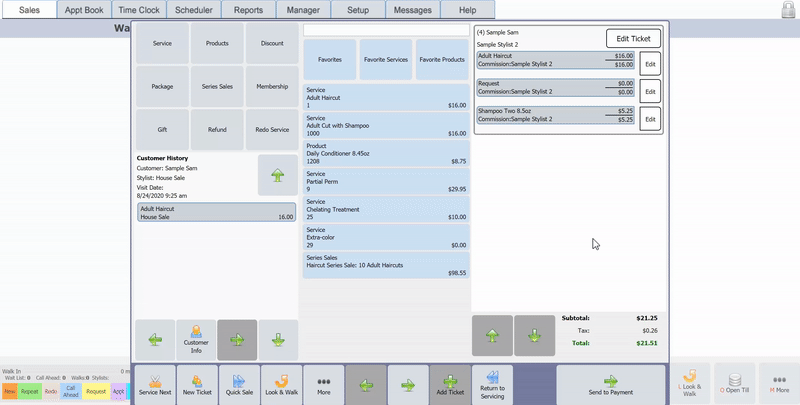Edit the Shampoo Two 8.5oz line
This screenshot has height=405, width=800.
(x=650, y=119)
